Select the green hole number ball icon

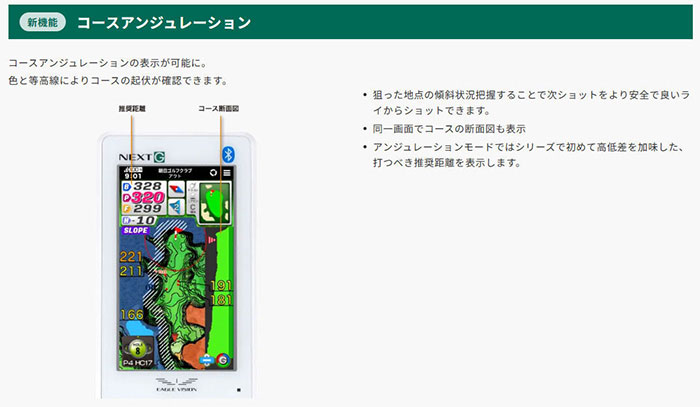click(x=132, y=346)
